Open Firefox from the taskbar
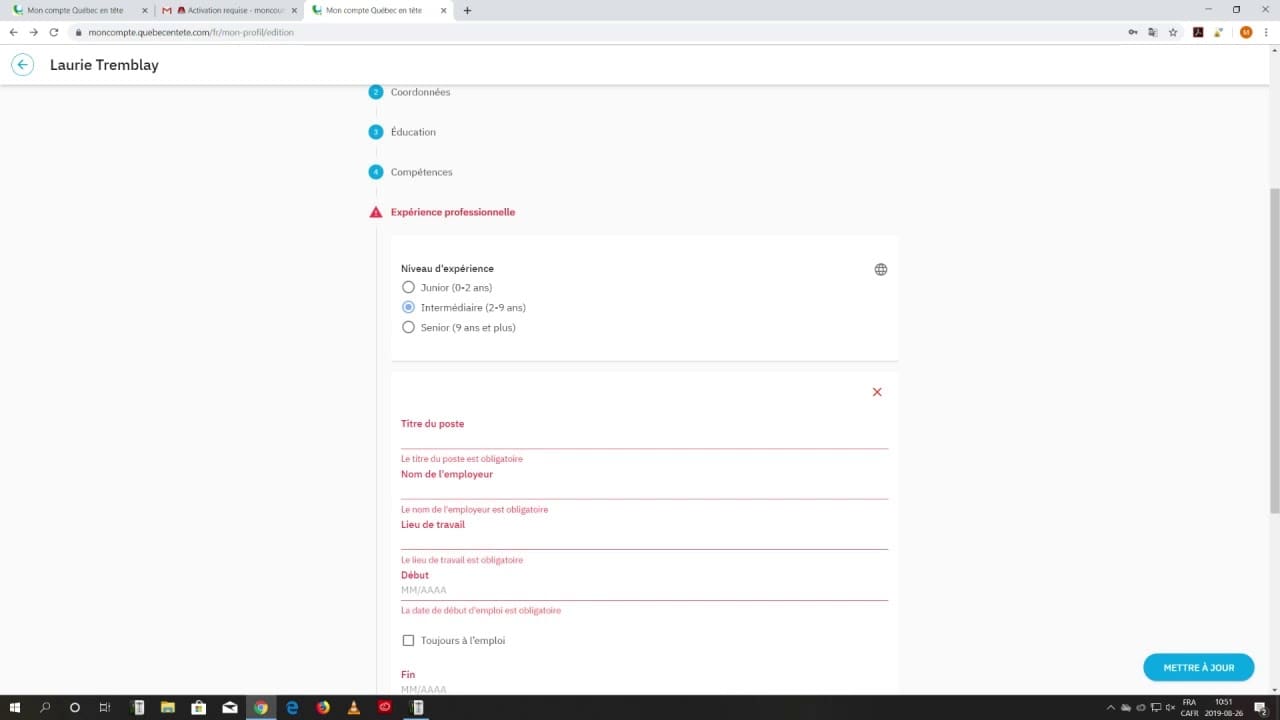 tap(322, 707)
